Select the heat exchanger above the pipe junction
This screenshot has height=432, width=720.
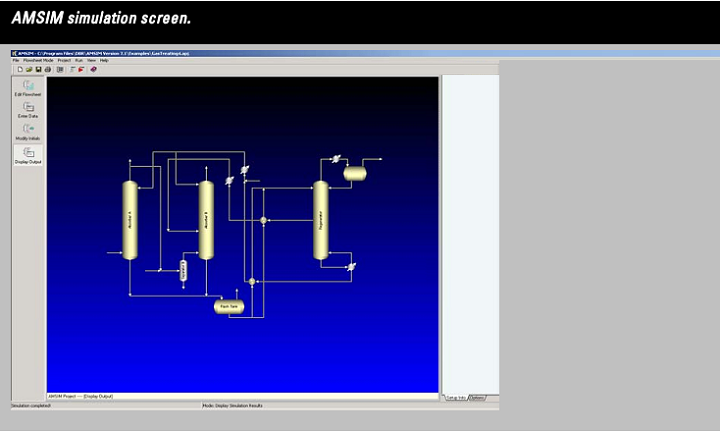click(245, 169)
